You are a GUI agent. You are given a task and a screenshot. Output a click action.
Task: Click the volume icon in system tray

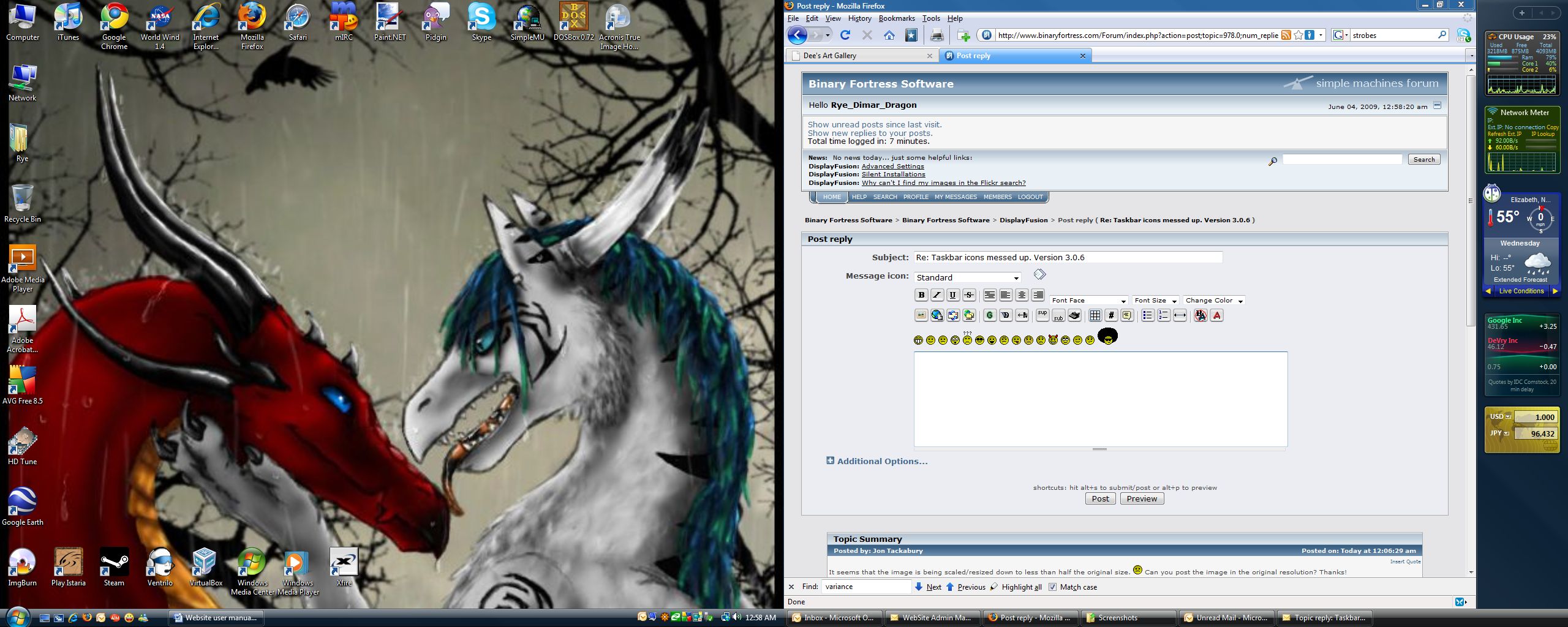pyautogui.click(x=736, y=617)
